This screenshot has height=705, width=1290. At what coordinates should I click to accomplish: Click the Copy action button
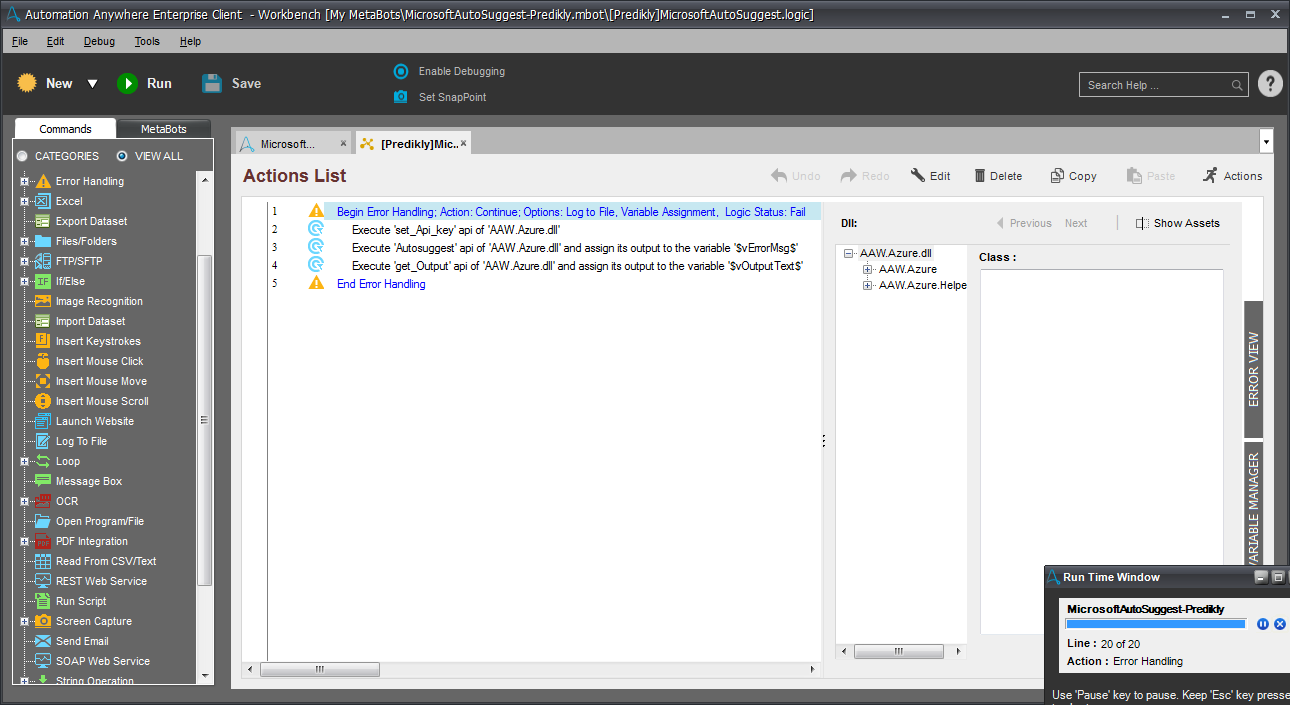(x=1073, y=176)
